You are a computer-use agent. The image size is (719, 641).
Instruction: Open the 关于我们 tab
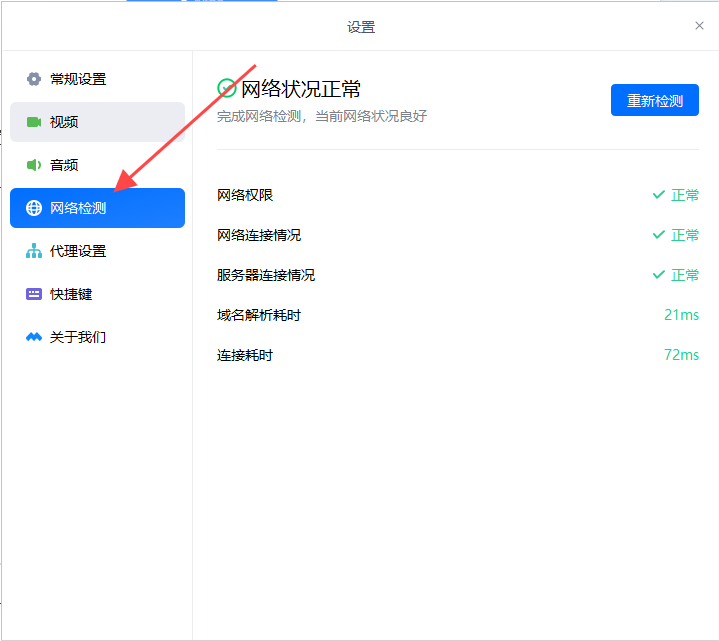click(97, 337)
